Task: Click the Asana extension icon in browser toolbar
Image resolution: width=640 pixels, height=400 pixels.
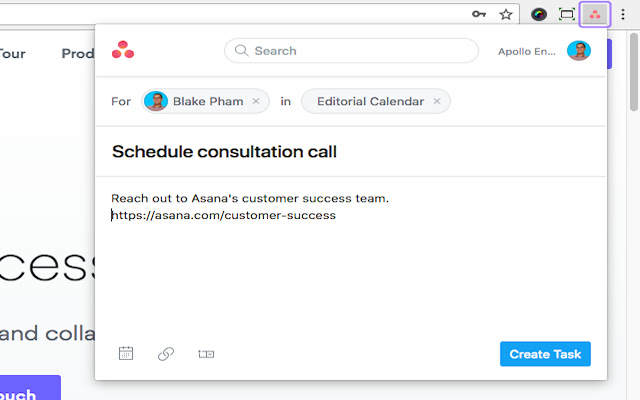Action: click(595, 15)
